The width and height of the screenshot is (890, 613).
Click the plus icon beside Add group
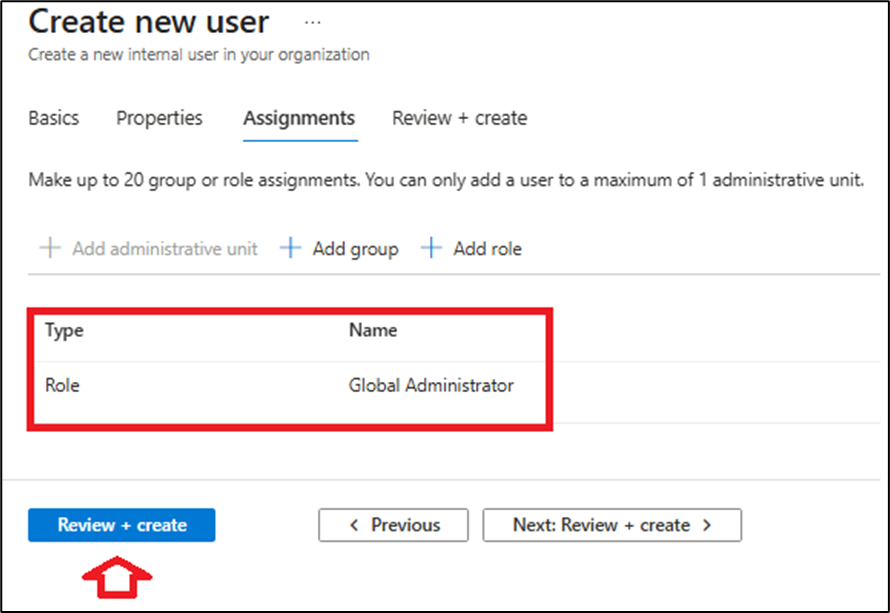coord(290,249)
